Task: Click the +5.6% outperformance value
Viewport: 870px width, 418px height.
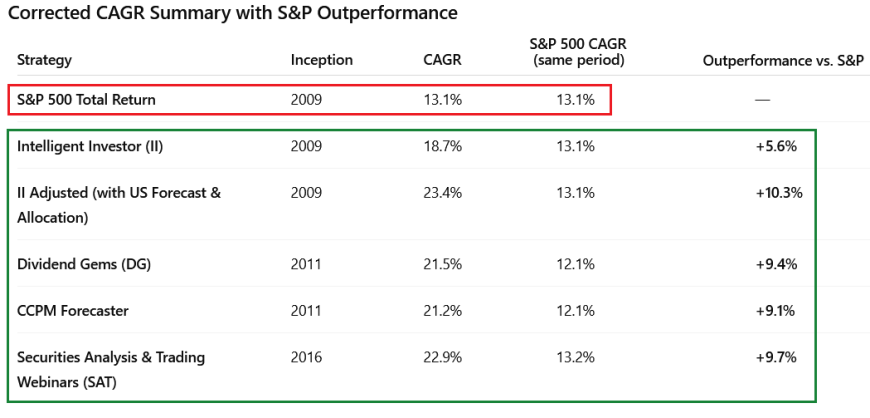Action: click(776, 146)
